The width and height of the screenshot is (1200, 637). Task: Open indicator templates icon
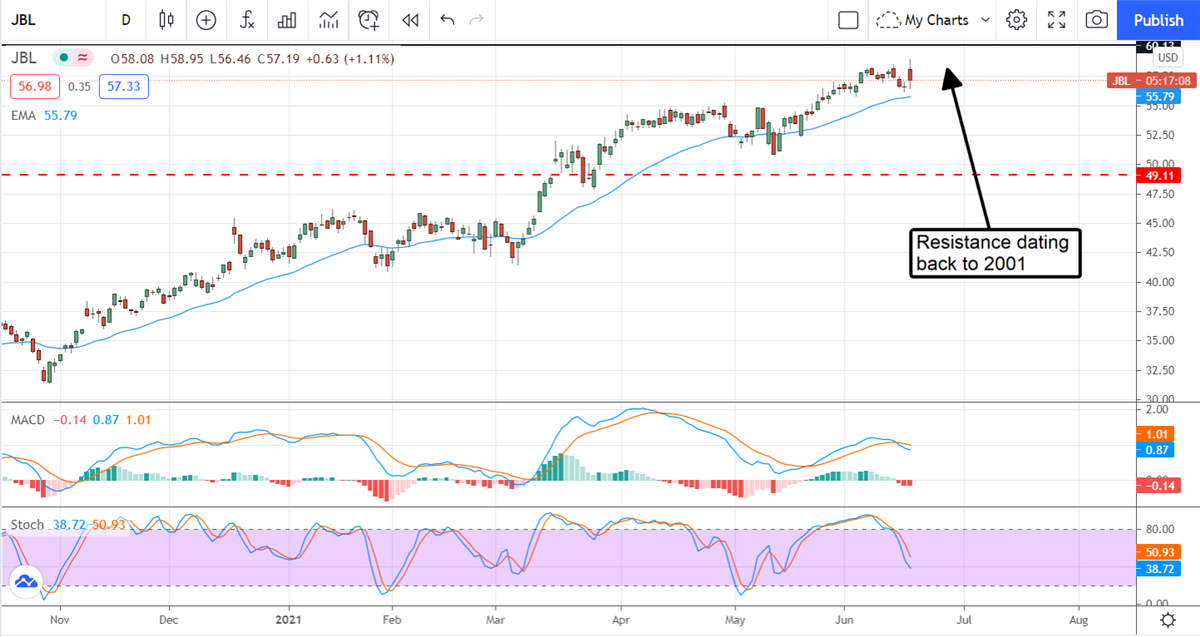point(328,20)
